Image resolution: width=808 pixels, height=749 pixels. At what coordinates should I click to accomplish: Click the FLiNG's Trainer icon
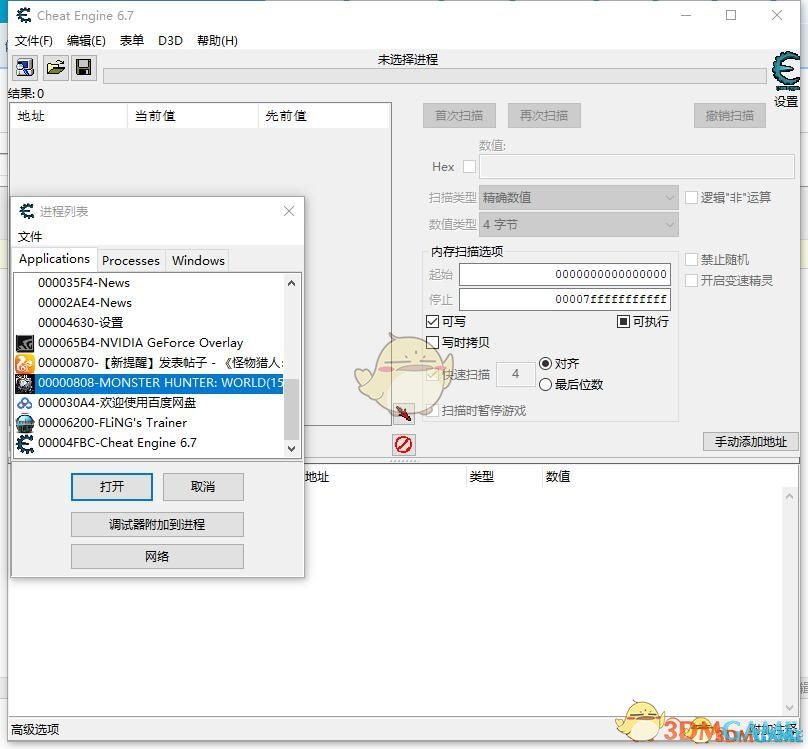(25, 423)
